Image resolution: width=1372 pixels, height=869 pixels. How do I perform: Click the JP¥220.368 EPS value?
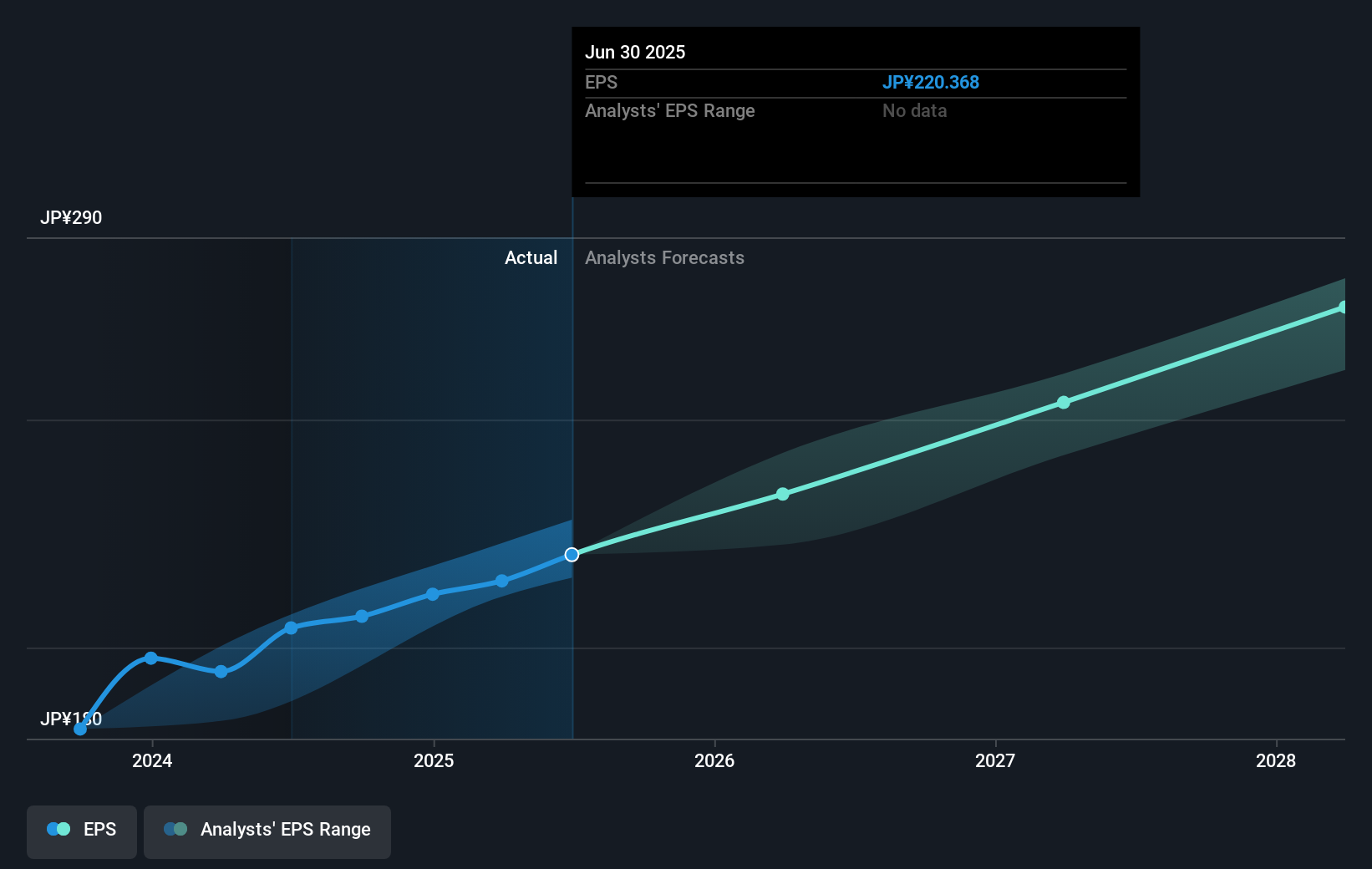932,82
